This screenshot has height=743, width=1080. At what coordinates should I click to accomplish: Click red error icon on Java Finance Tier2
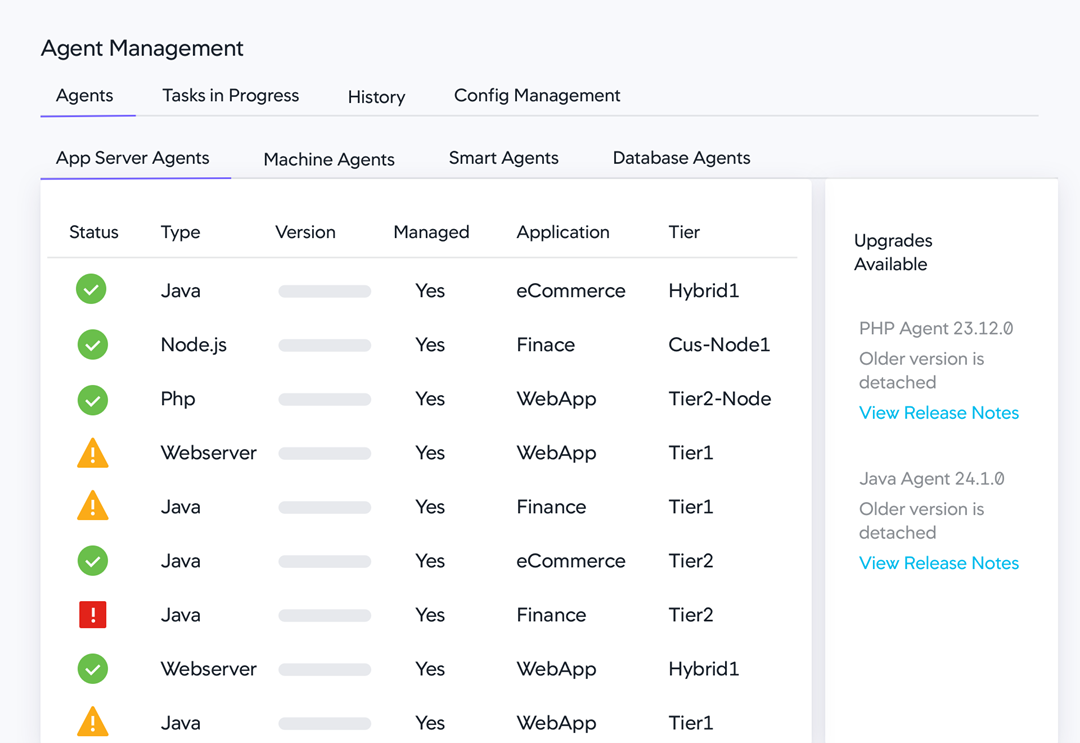(93, 615)
